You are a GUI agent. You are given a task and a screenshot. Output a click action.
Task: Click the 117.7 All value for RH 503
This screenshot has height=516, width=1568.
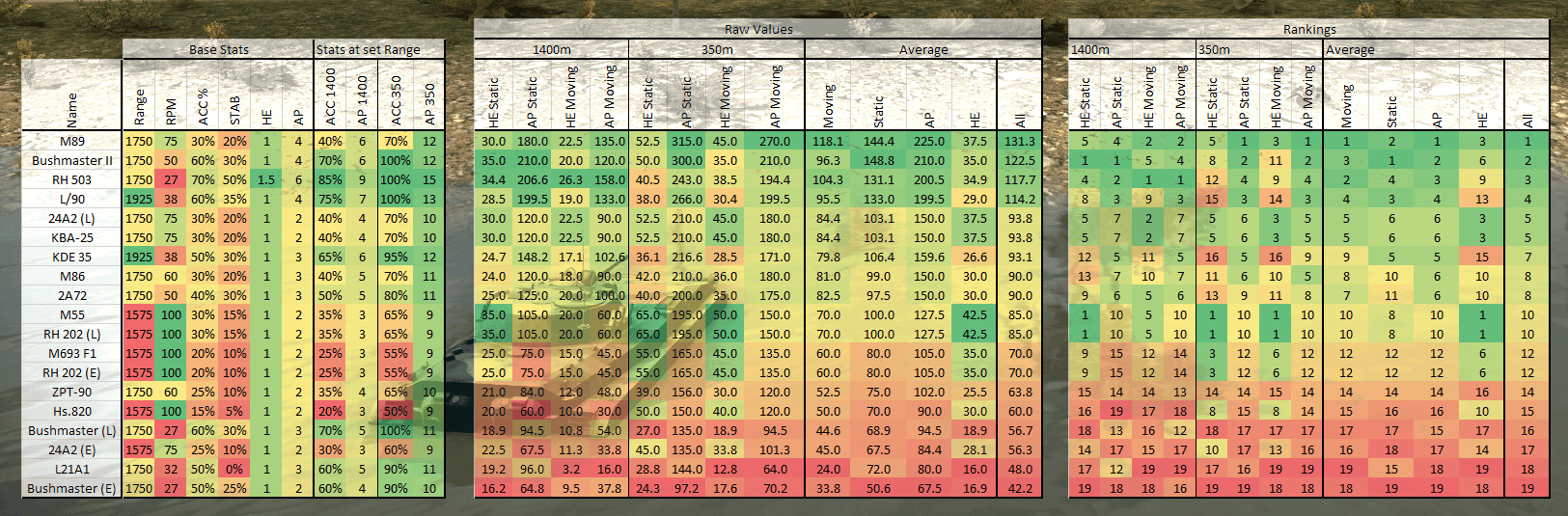click(x=1020, y=179)
